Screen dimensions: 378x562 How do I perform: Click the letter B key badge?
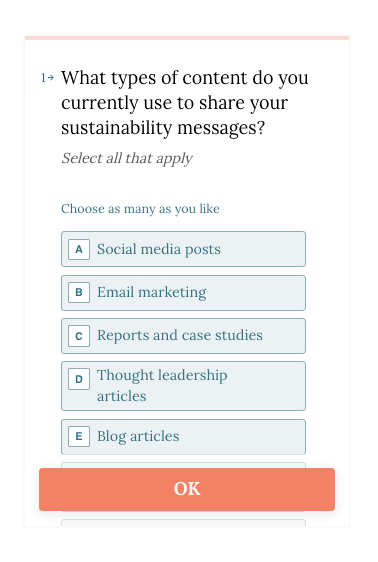(79, 292)
